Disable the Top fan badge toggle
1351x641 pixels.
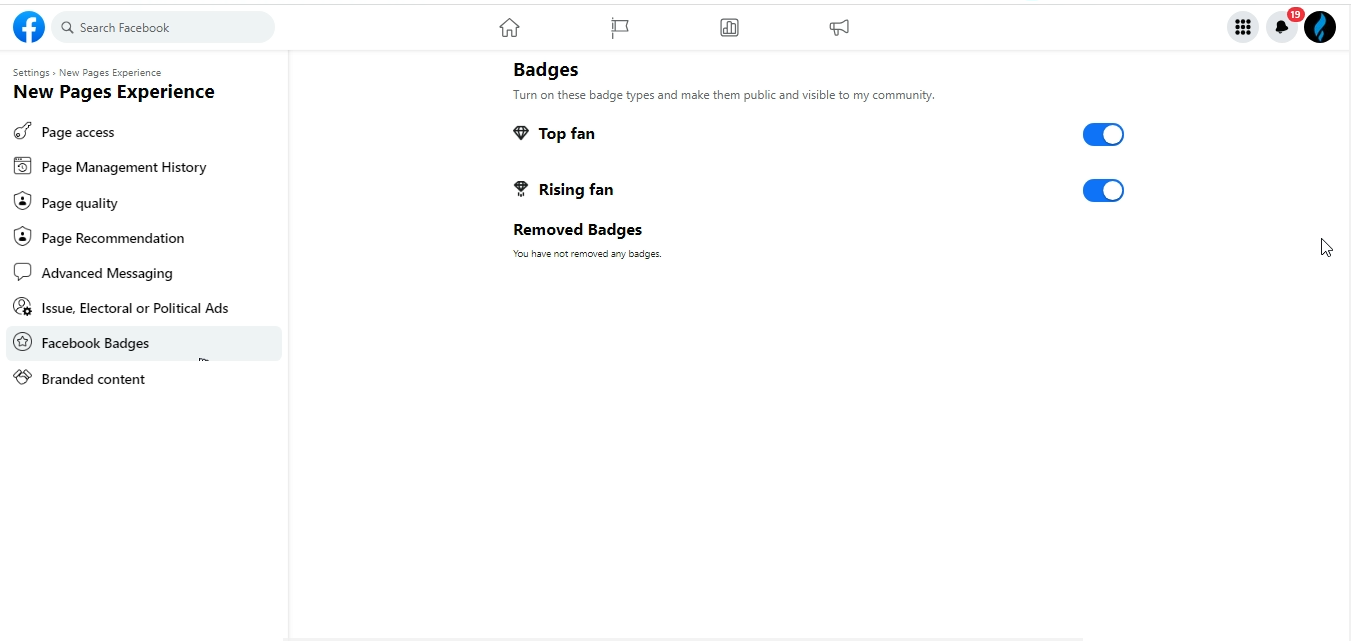point(1103,134)
